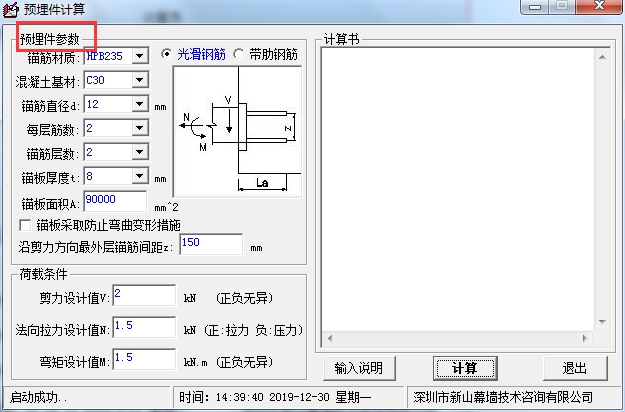This screenshot has height=412, width=625.
Task: Select 带肋钢筋 radio button
Action: click(239, 54)
